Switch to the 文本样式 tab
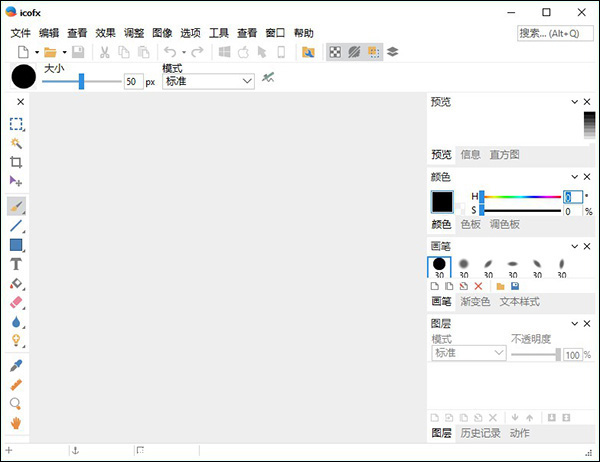The width and height of the screenshot is (600, 462). [x=520, y=302]
